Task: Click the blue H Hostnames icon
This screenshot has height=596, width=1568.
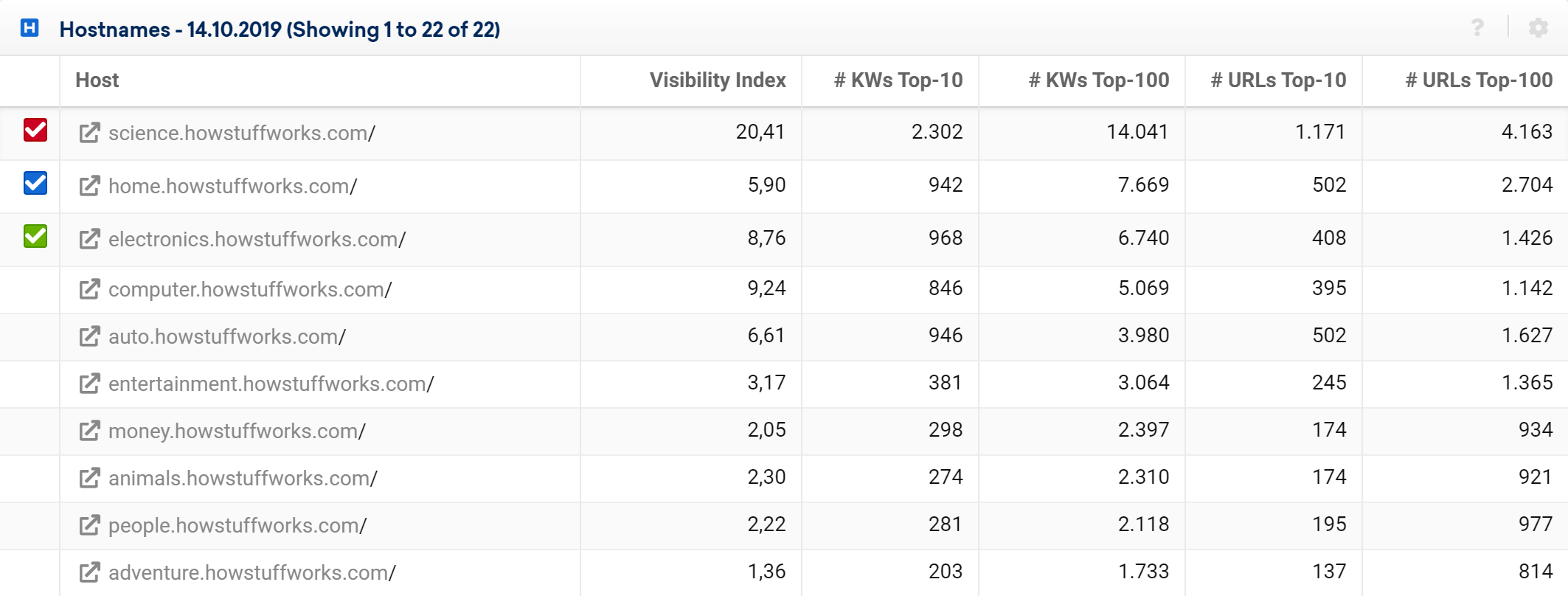Action: tap(30, 28)
